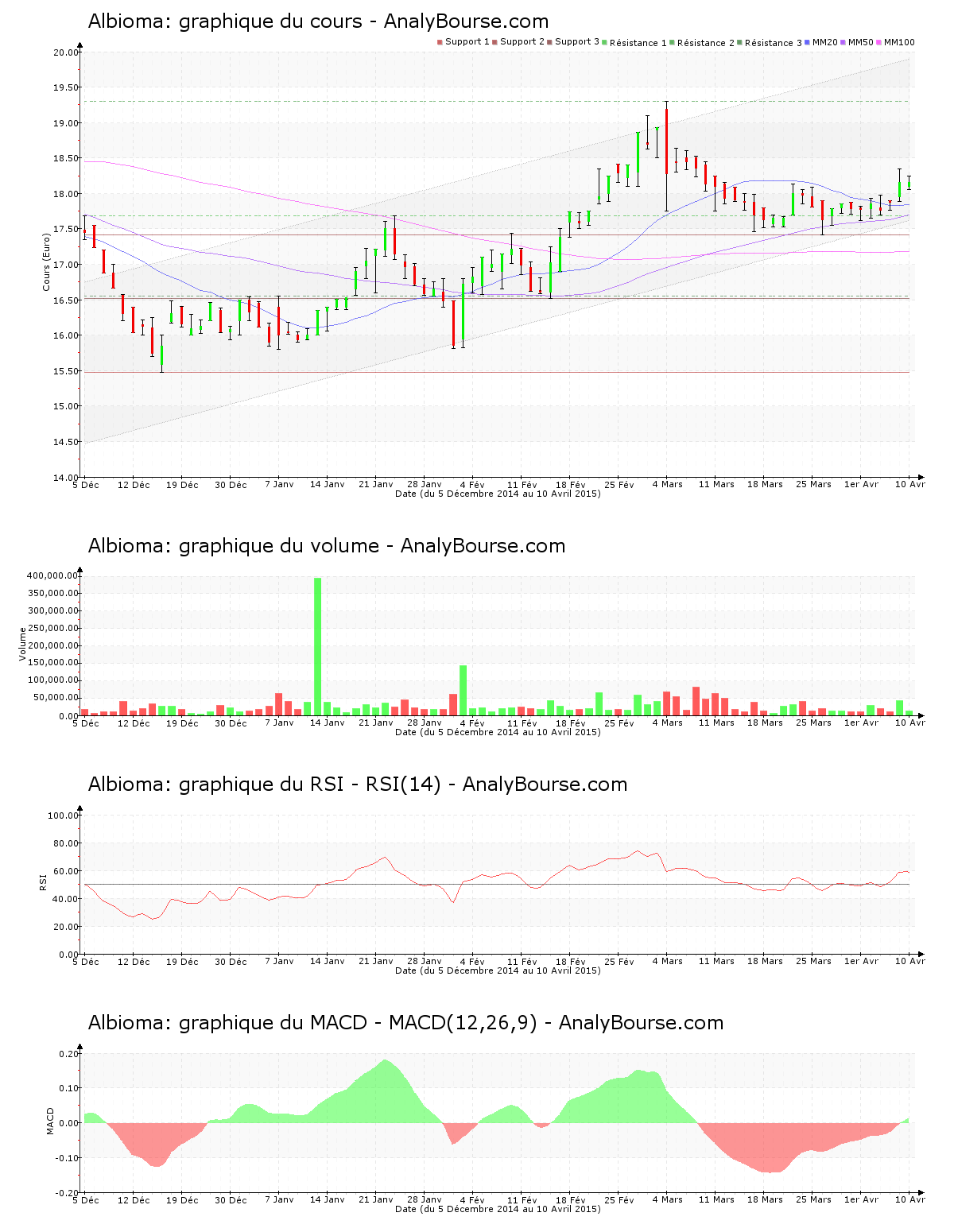The height and width of the screenshot is (1232, 954).
Task: Click the 18.50 price axis value
Action: 67,159
